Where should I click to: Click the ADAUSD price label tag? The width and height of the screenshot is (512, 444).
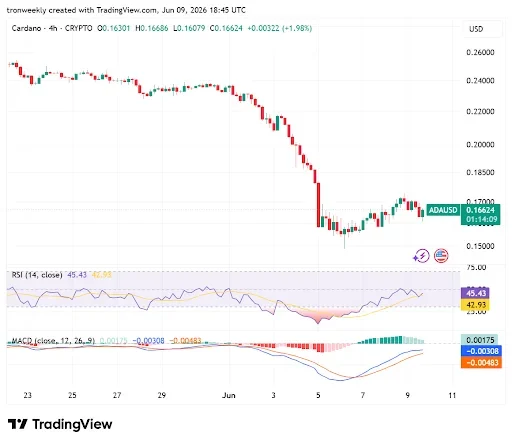tap(443, 210)
